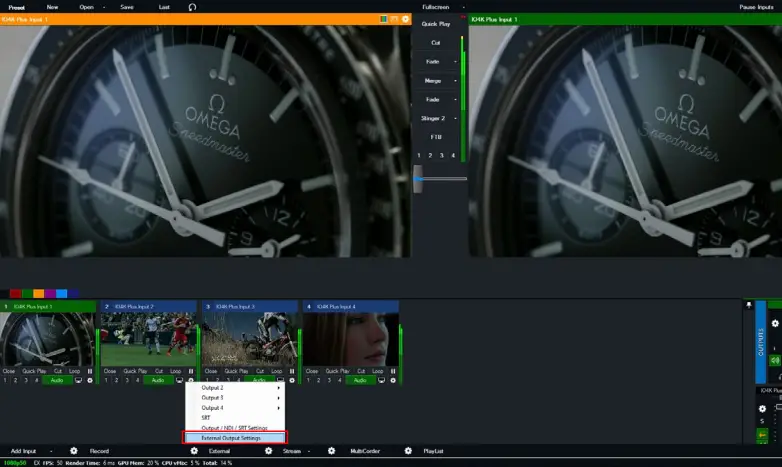
Task: Click the pin icon above OUTPUTS panel
Action: [x=749, y=304]
